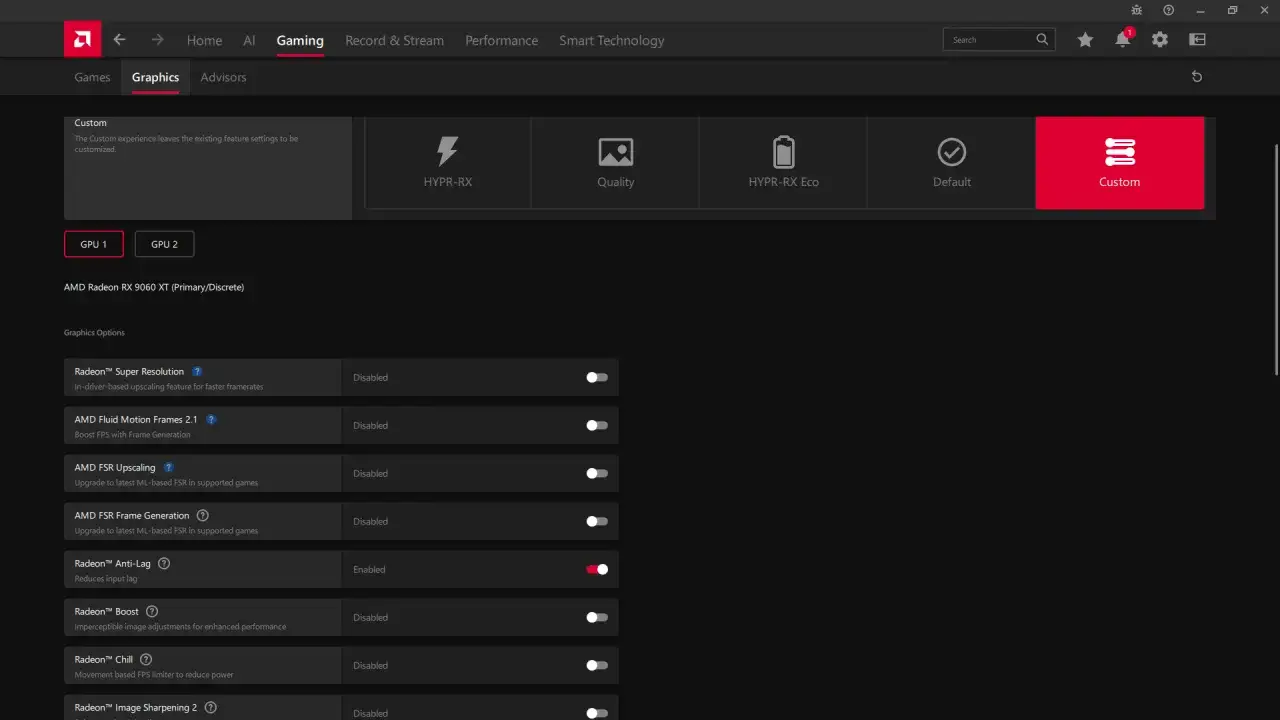Choose the Quality profile
The height and width of the screenshot is (720, 1280).
pyautogui.click(x=615, y=163)
